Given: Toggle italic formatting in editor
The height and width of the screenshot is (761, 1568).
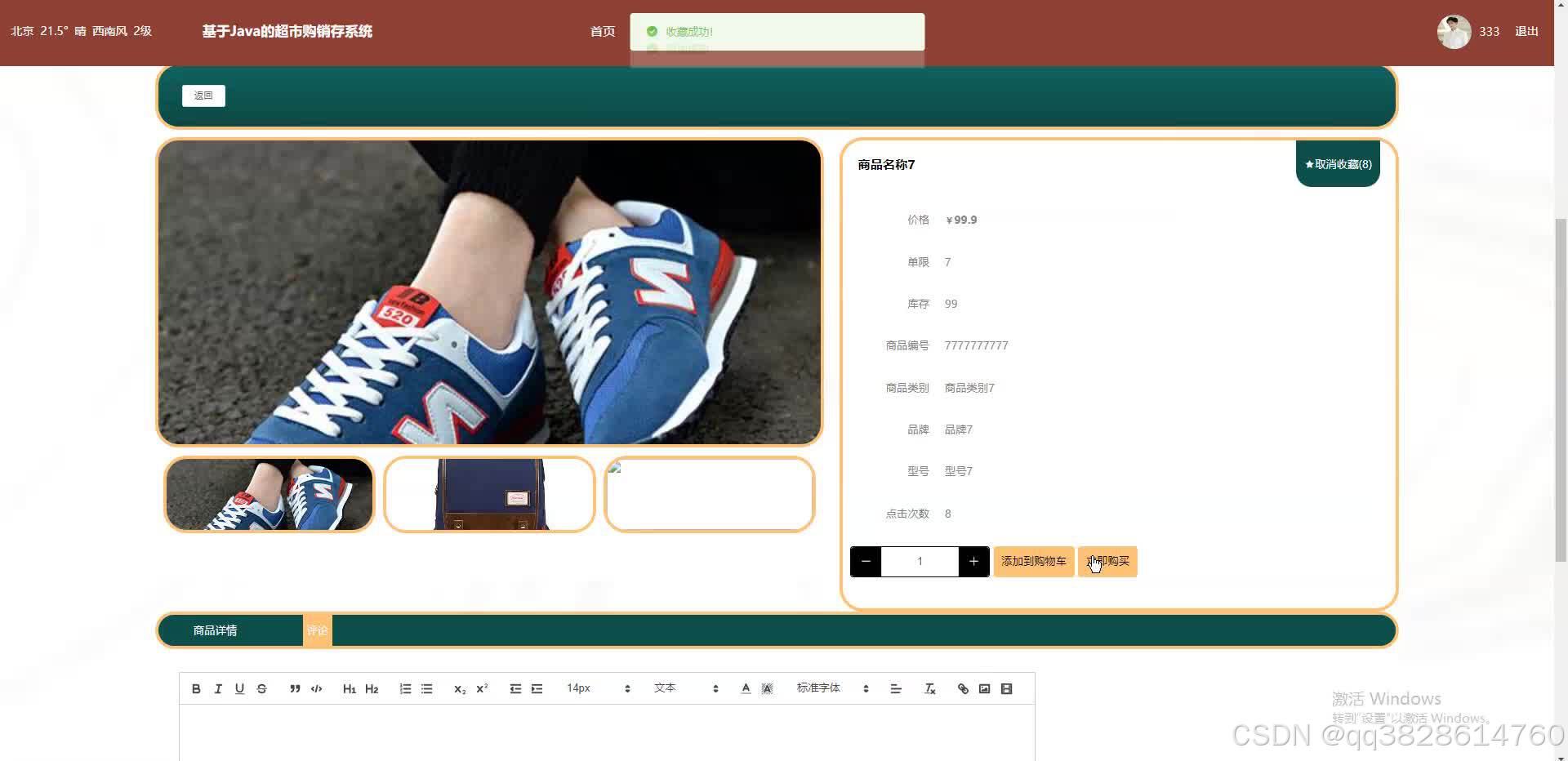Looking at the screenshot, I should coord(218,689).
